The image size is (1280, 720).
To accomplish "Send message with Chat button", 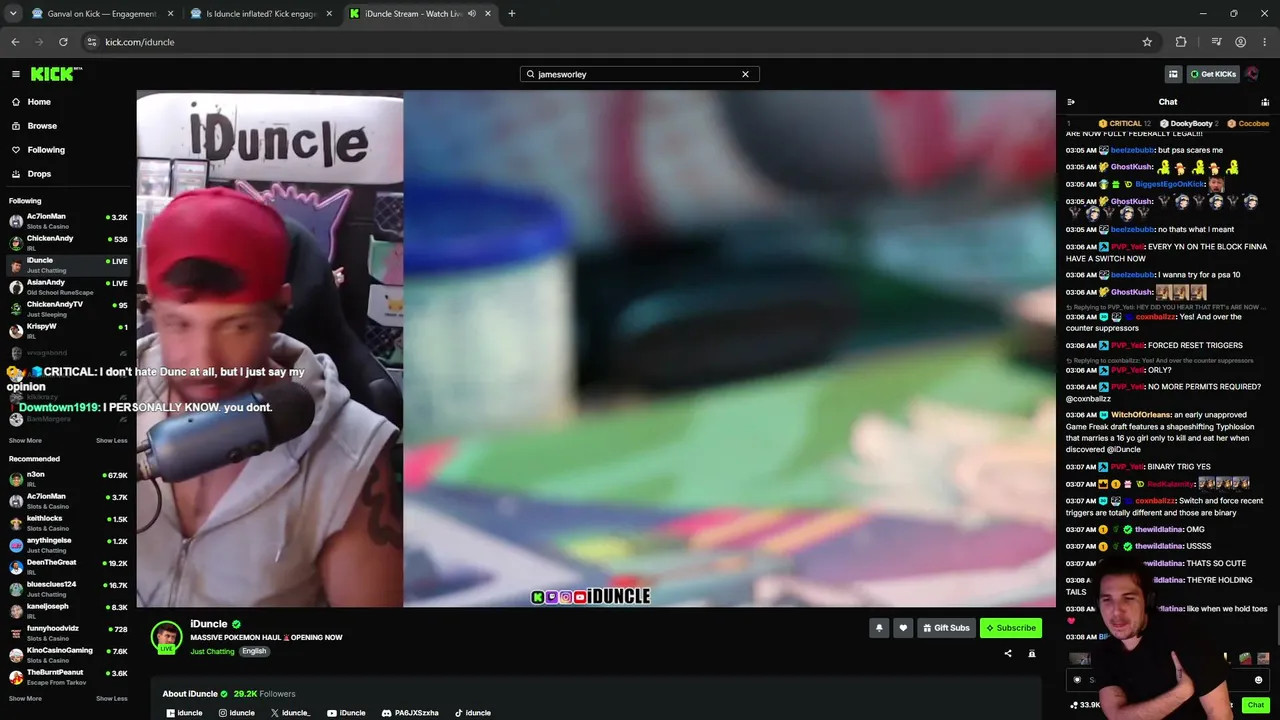I will [x=1256, y=705].
